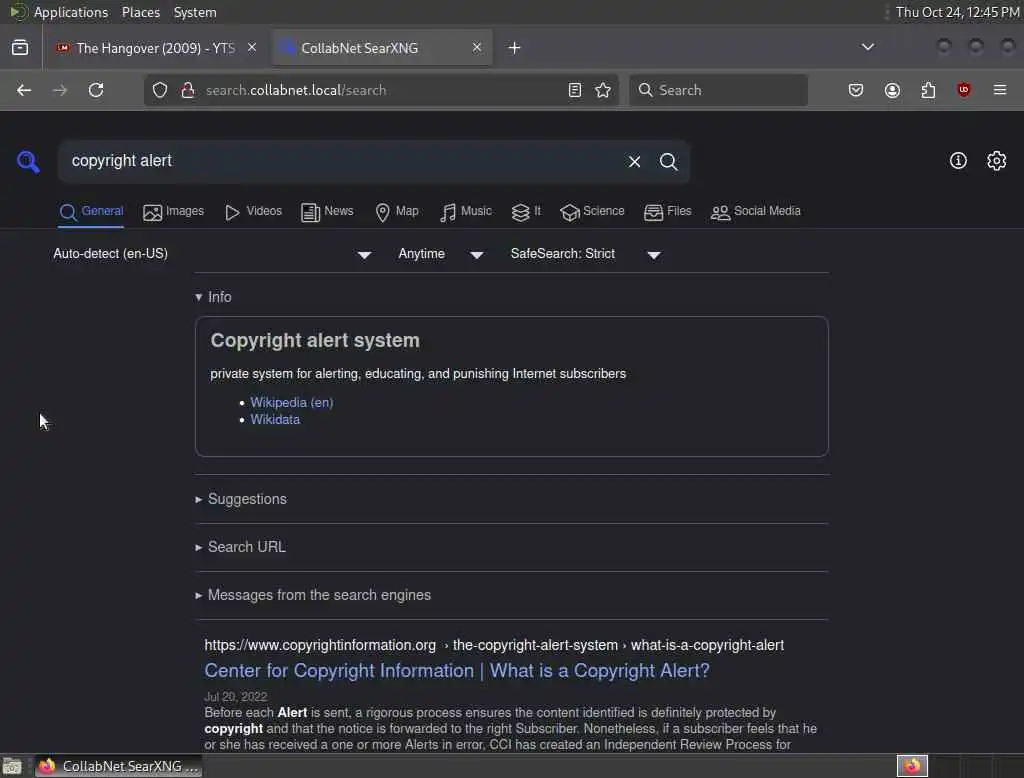This screenshot has height=778, width=1024.
Task: Reload the current page
Action: [x=96, y=90]
